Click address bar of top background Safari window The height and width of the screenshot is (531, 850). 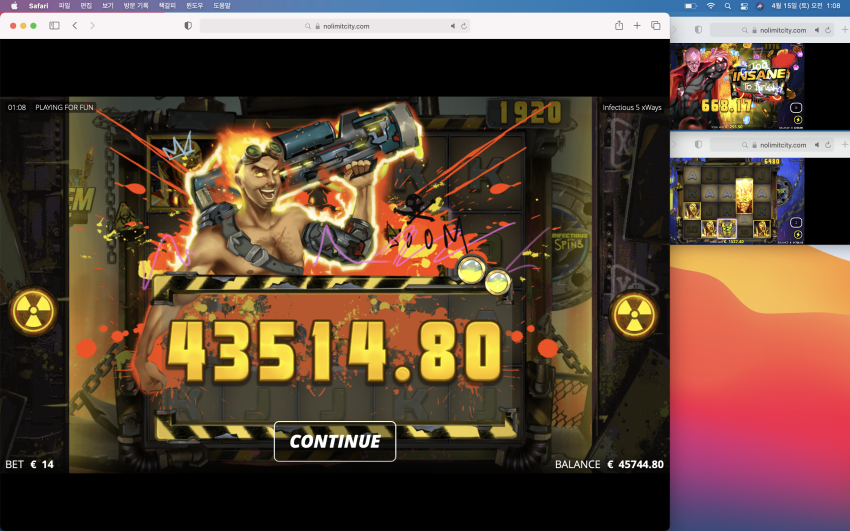coord(772,30)
